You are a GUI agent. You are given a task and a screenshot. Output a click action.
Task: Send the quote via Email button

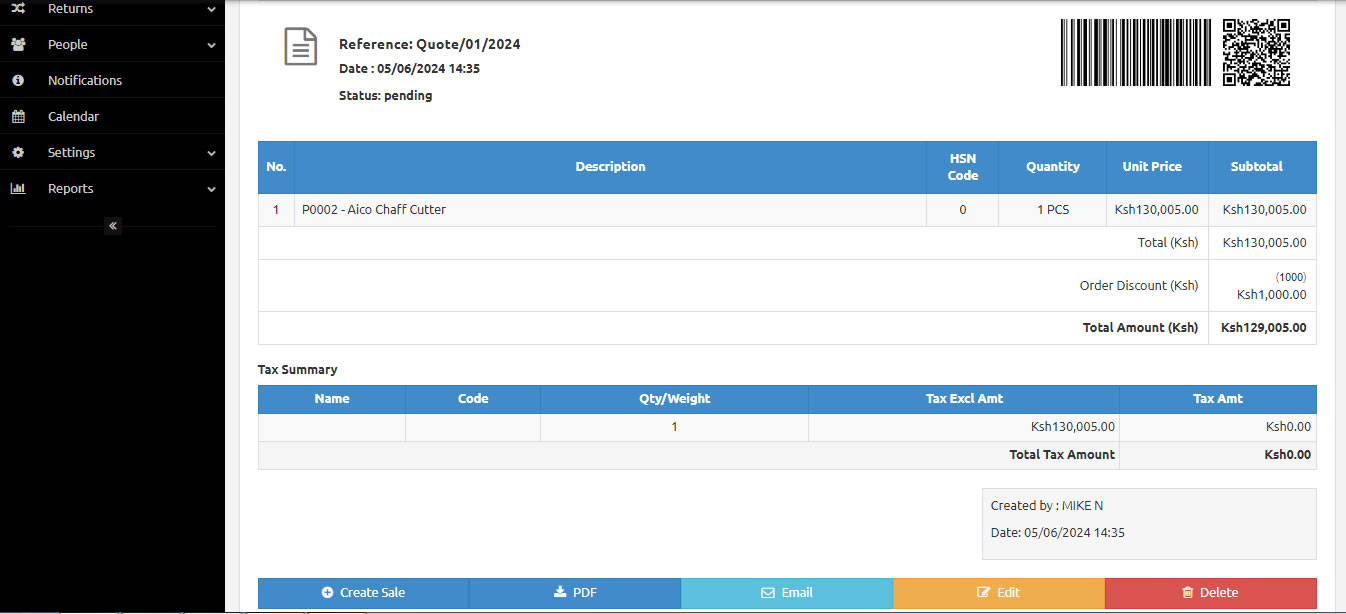pos(787,593)
